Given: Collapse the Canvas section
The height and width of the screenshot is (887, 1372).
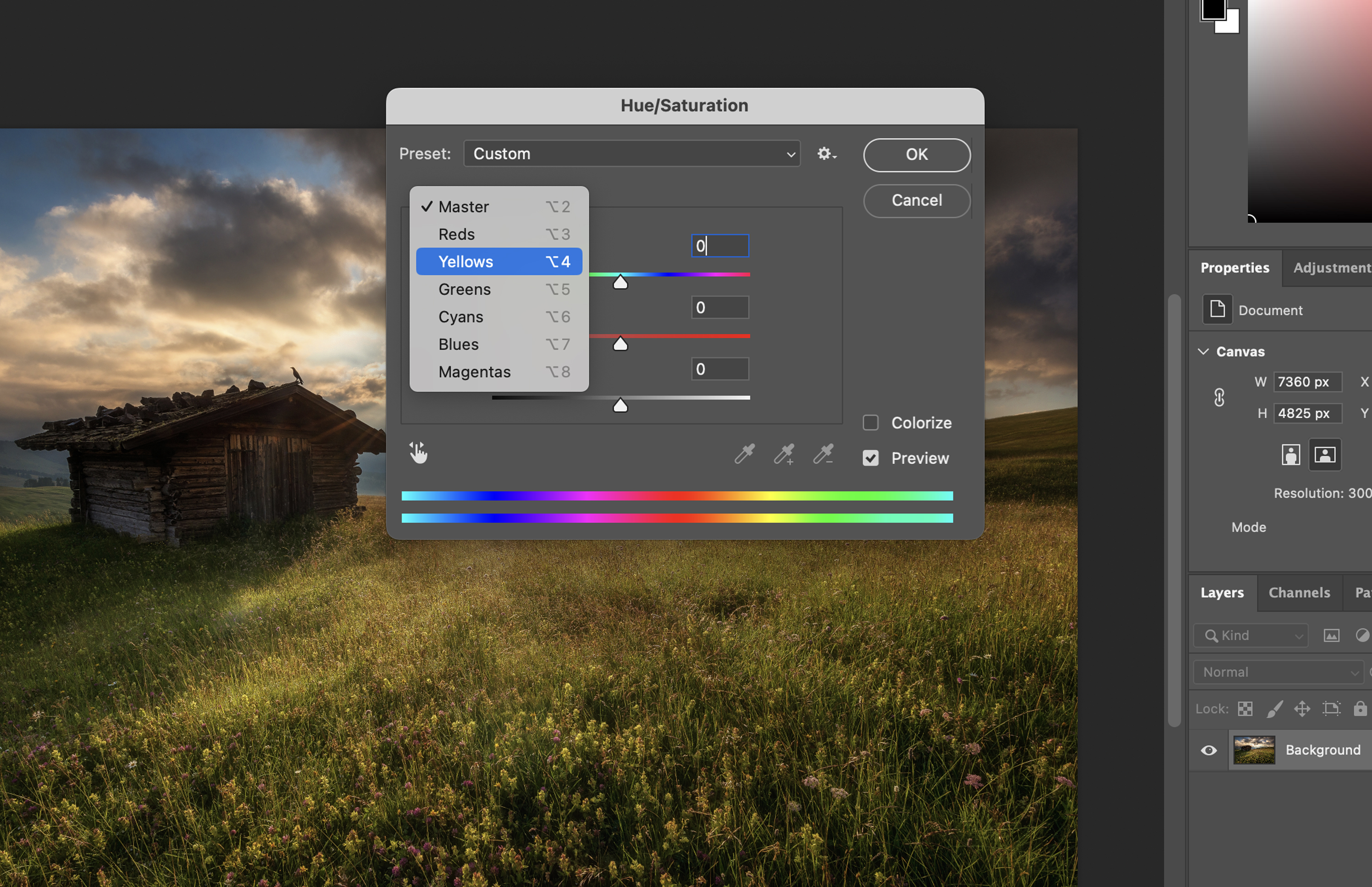Looking at the screenshot, I should click(x=1203, y=351).
